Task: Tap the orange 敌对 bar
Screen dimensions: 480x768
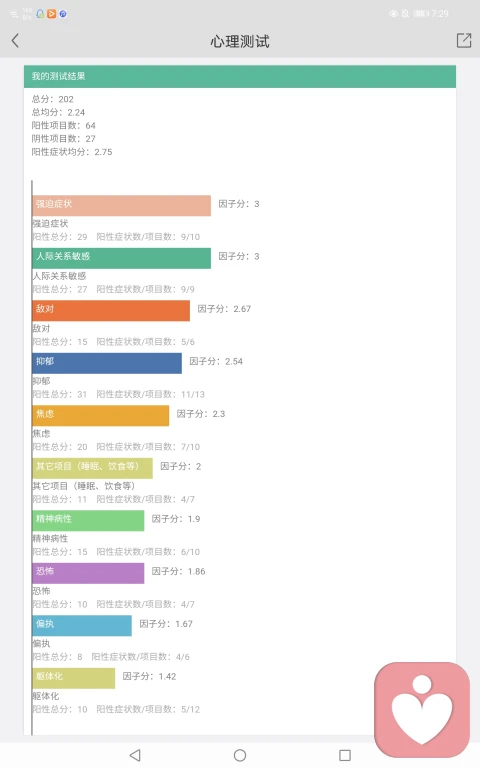Action: pyautogui.click(x=111, y=311)
